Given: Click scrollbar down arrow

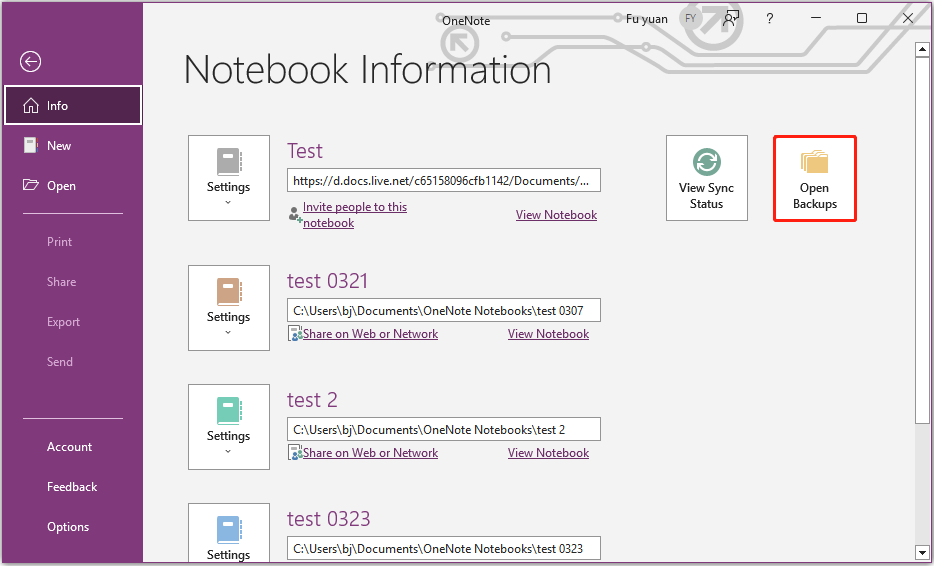Looking at the screenshot, I should click(922, 552).
